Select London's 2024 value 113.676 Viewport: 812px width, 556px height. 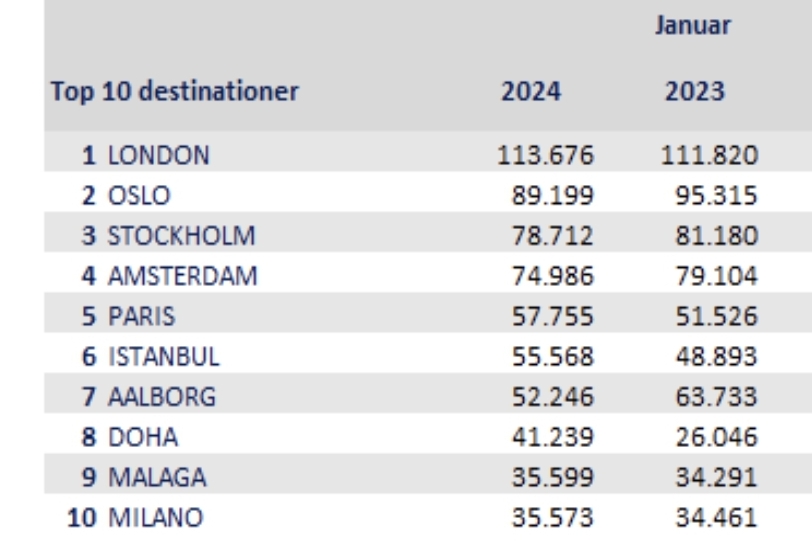[546, 155]
